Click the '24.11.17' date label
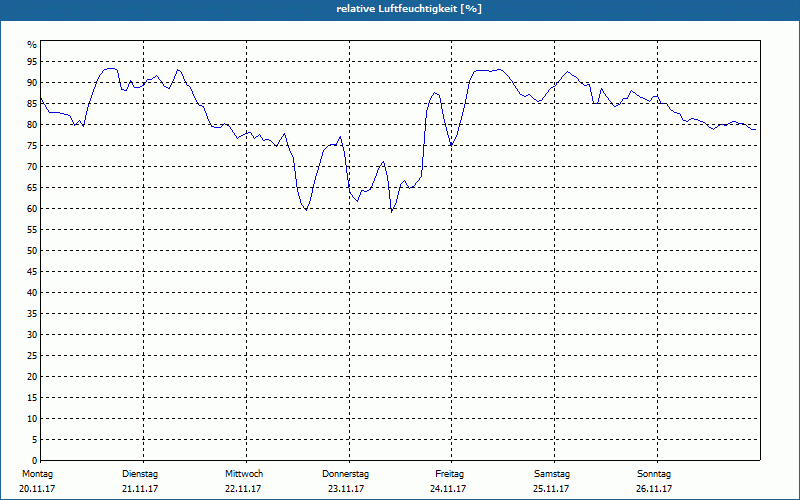 448,489
